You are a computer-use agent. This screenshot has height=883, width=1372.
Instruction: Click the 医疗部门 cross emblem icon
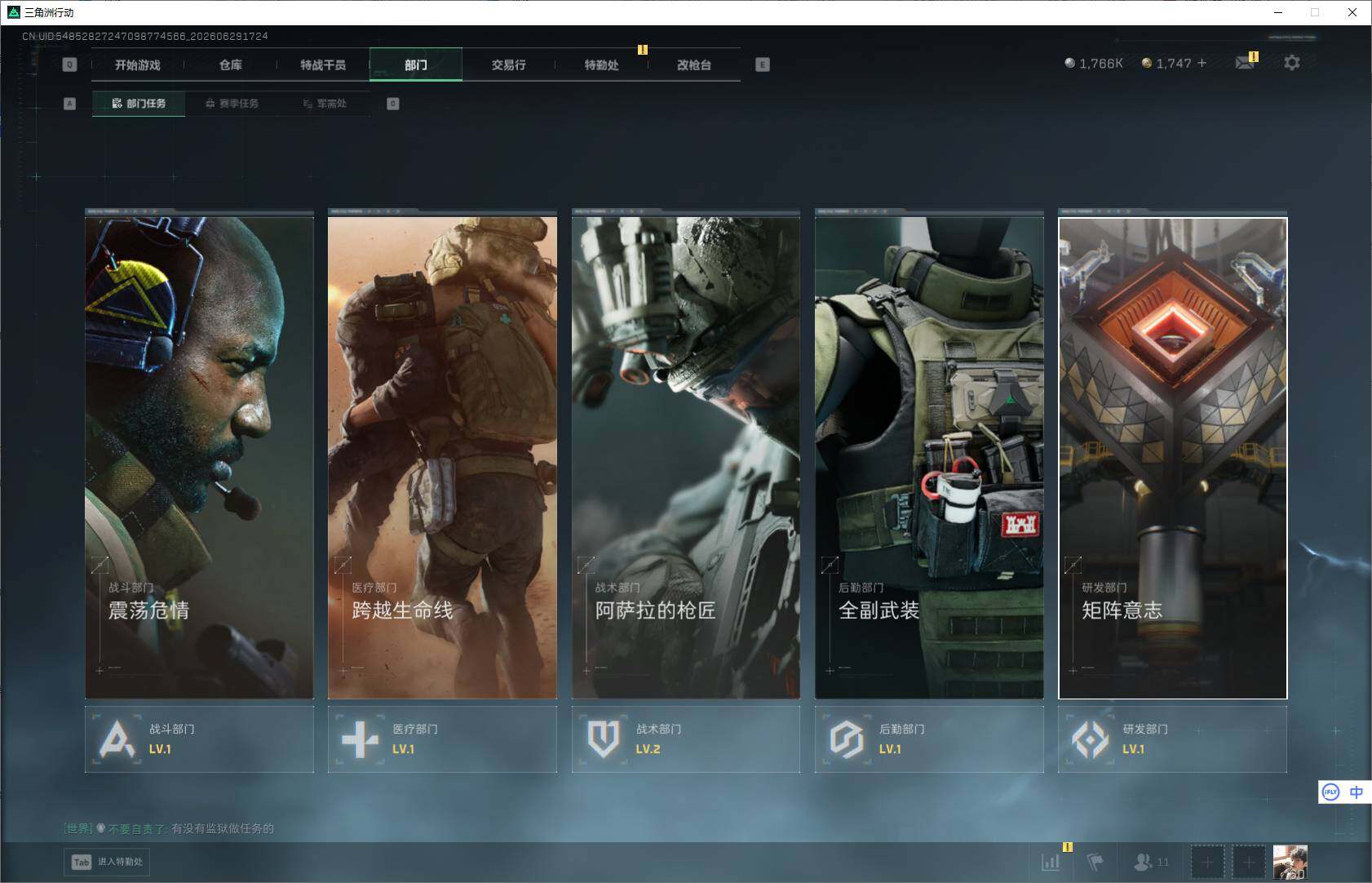coord(360,739)
